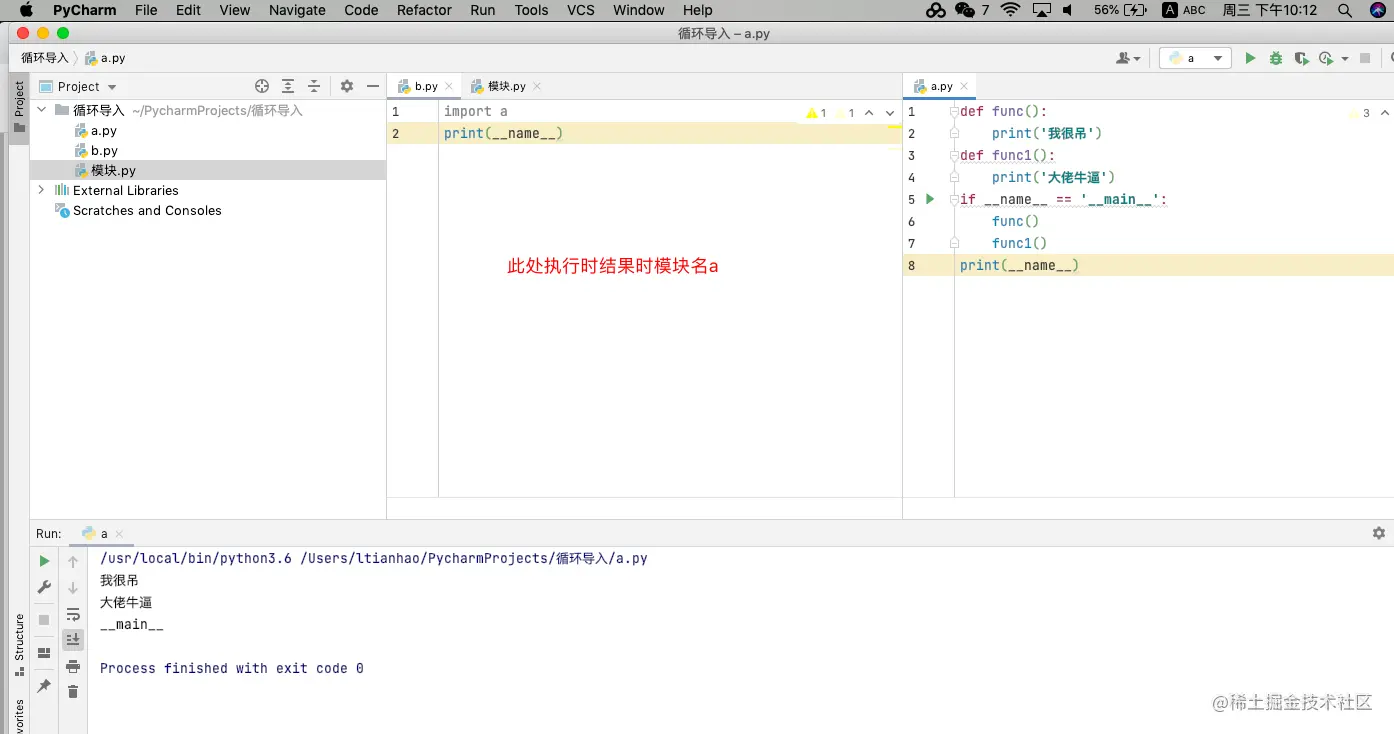Pin the Run tab

tap(44, 686)
